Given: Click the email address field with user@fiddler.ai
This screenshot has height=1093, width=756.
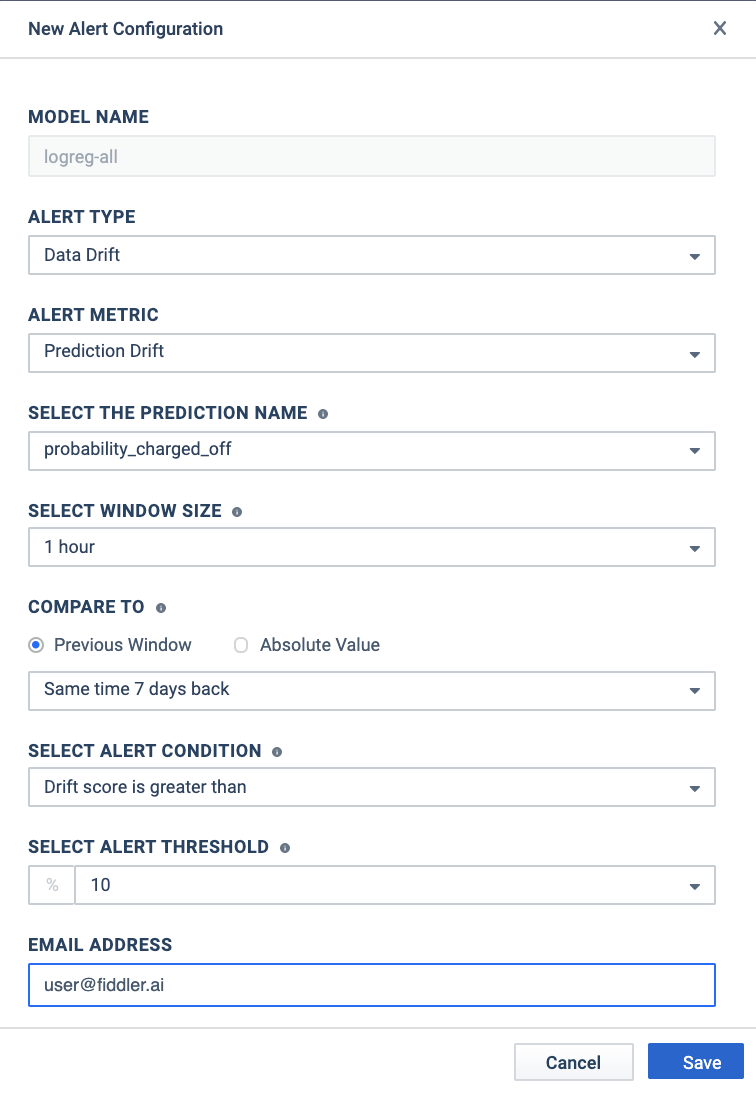Looking at the screenshot, I should [x=371, y=985].
